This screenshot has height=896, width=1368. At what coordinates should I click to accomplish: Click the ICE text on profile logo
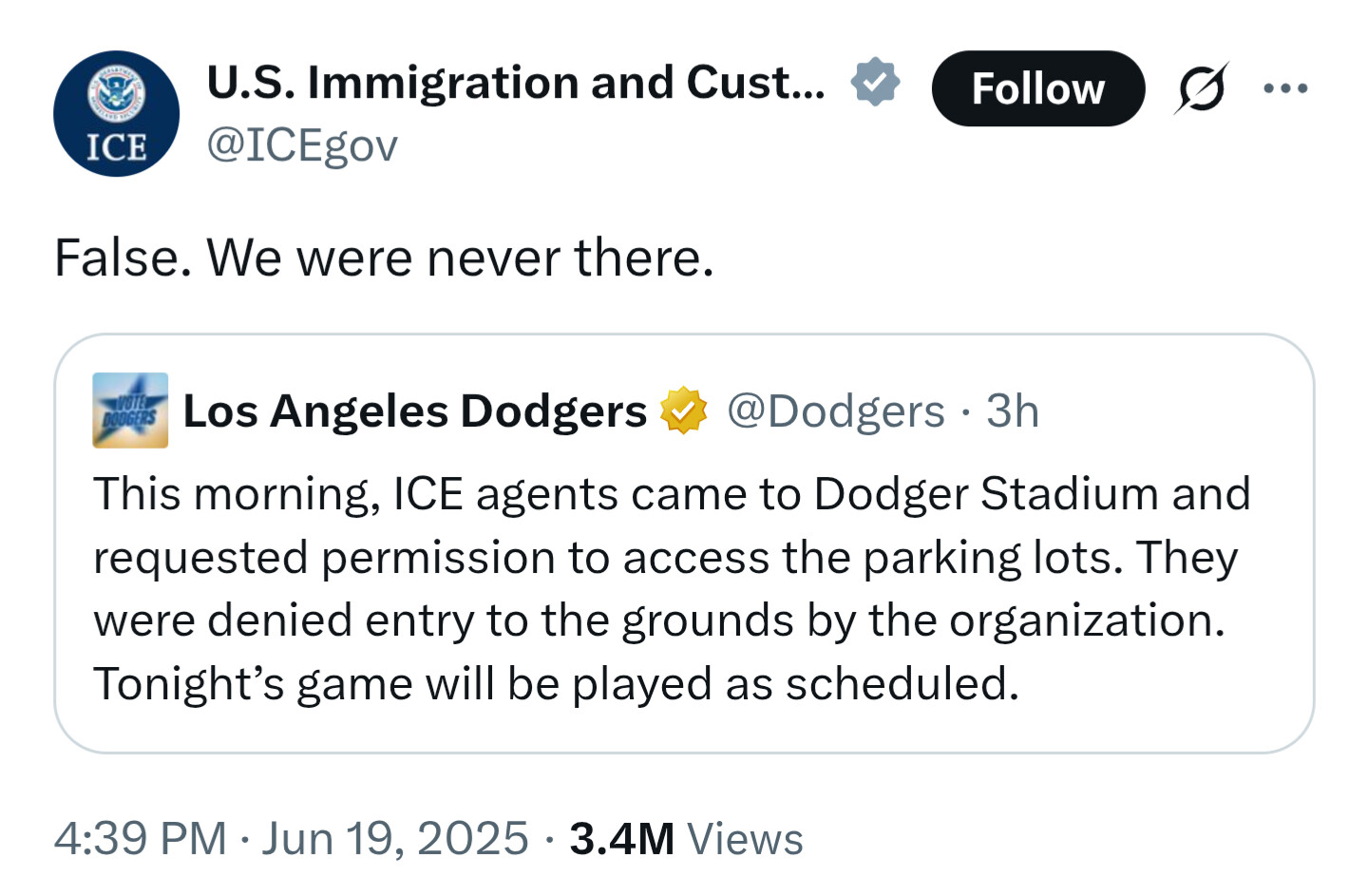point(117,147)
